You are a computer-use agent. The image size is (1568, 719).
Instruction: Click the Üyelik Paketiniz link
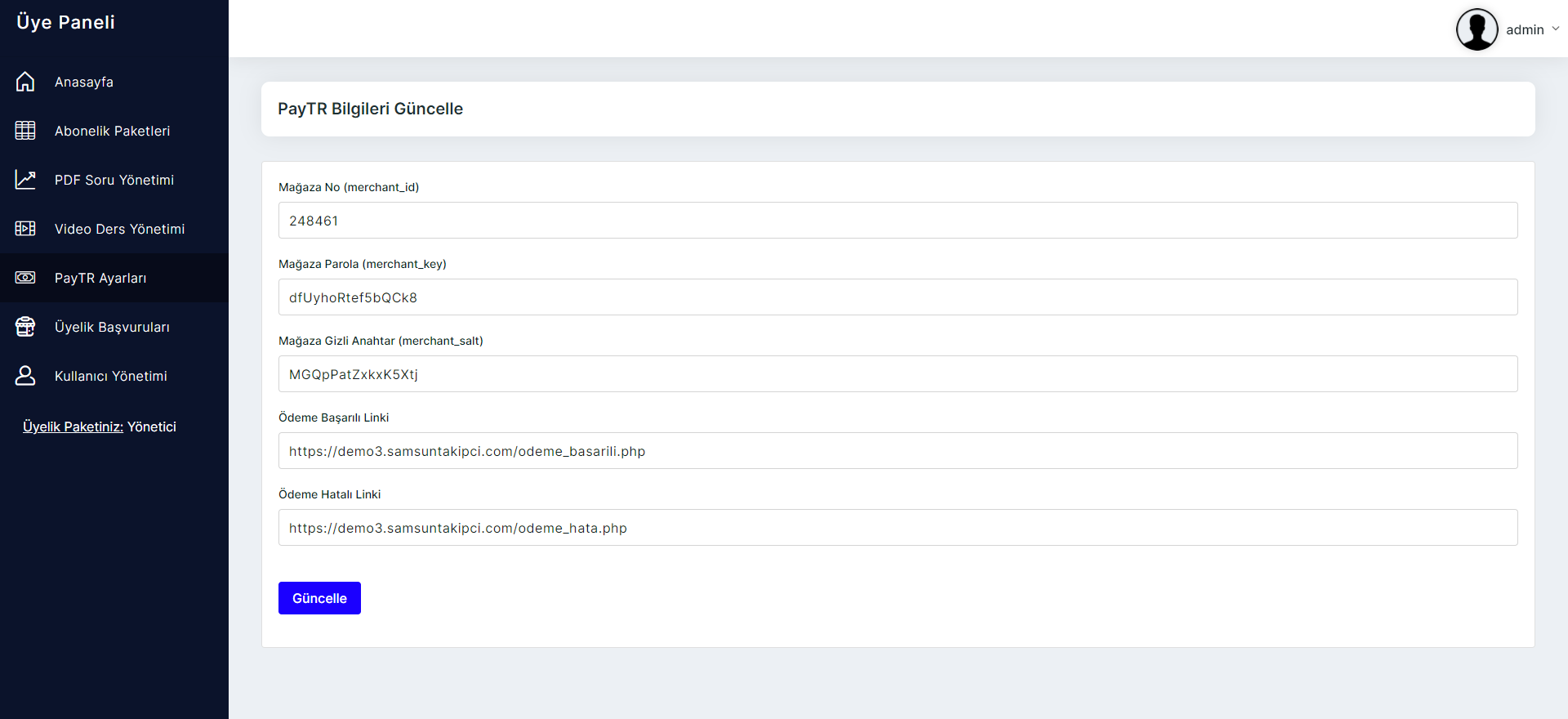click(73, 426)
